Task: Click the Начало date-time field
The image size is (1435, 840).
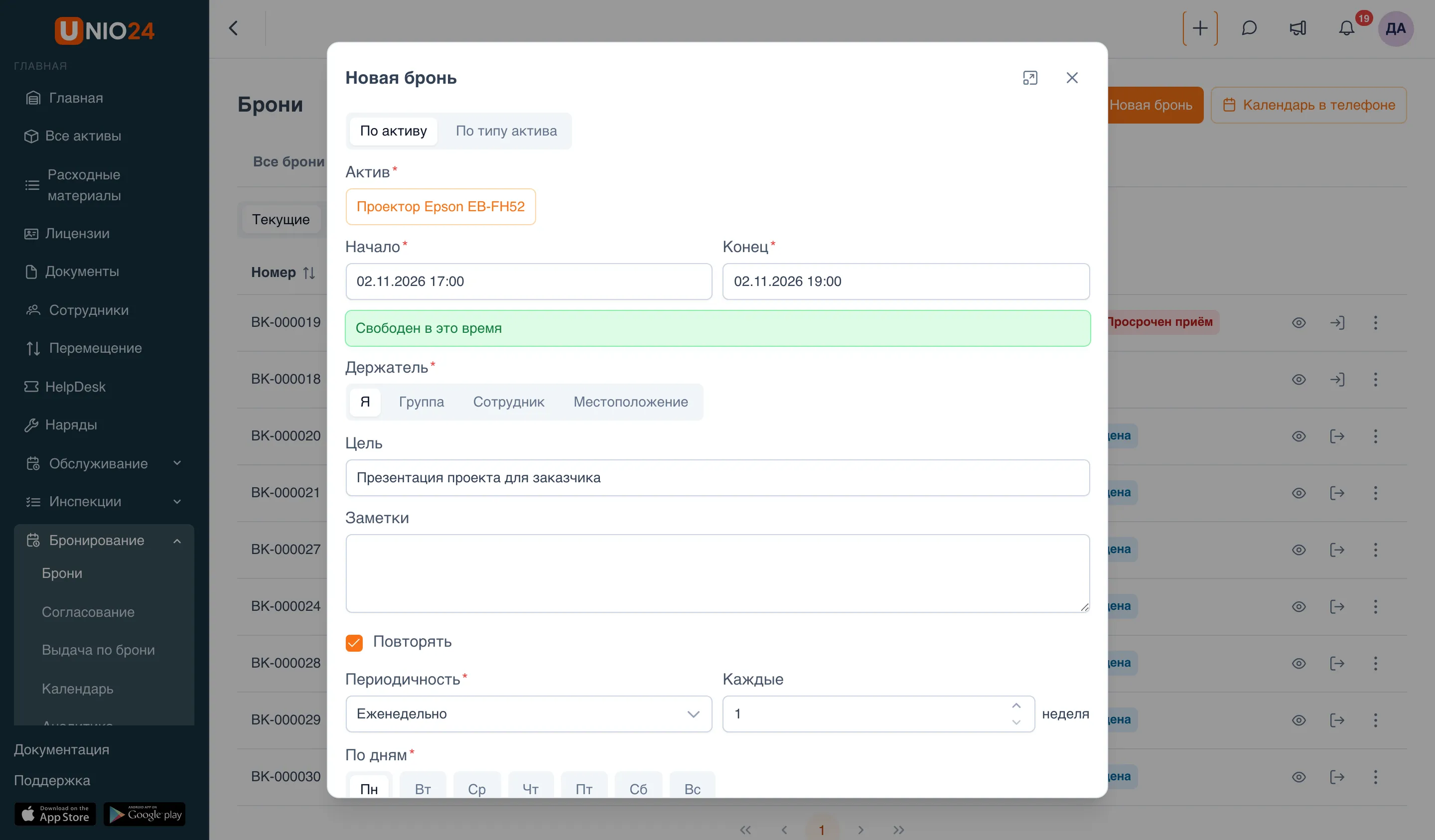Action: point(529,281)
